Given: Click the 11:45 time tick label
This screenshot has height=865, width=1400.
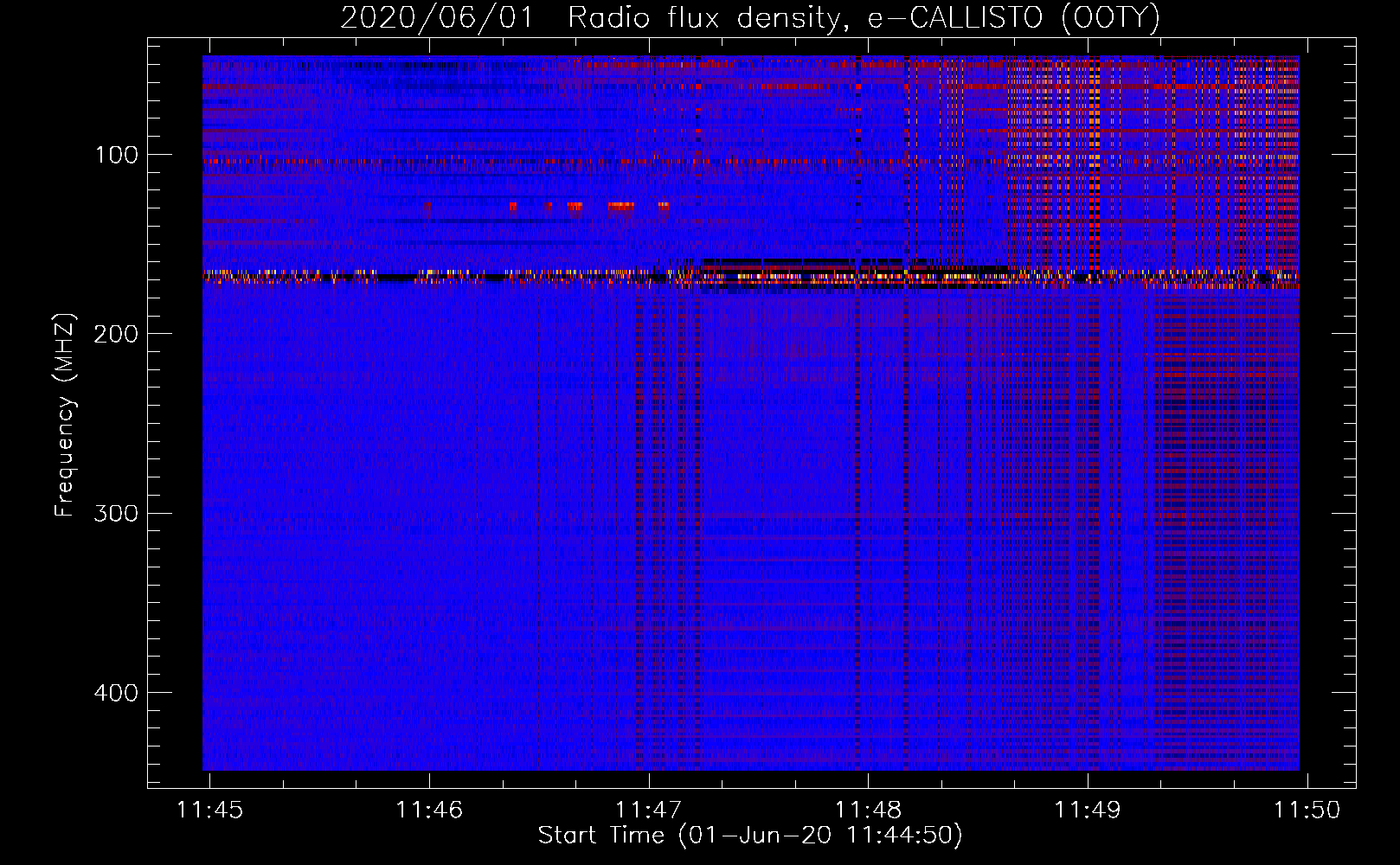Looking at the screenshot, I should click(210, 811).
